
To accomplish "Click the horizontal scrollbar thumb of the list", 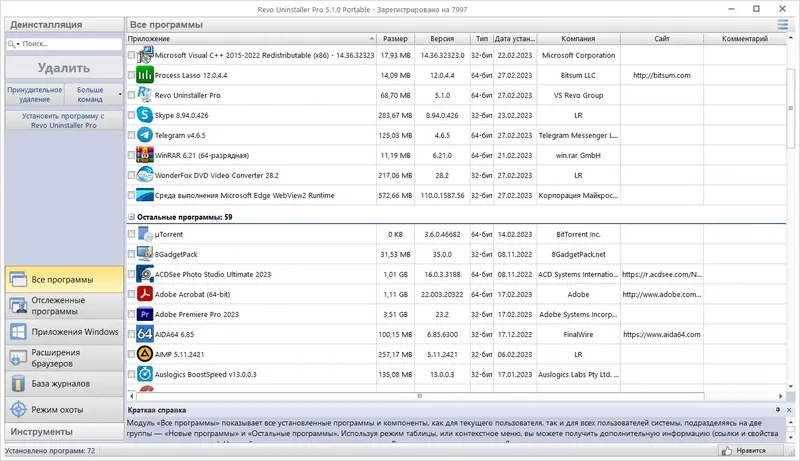I will click(420, 396).
